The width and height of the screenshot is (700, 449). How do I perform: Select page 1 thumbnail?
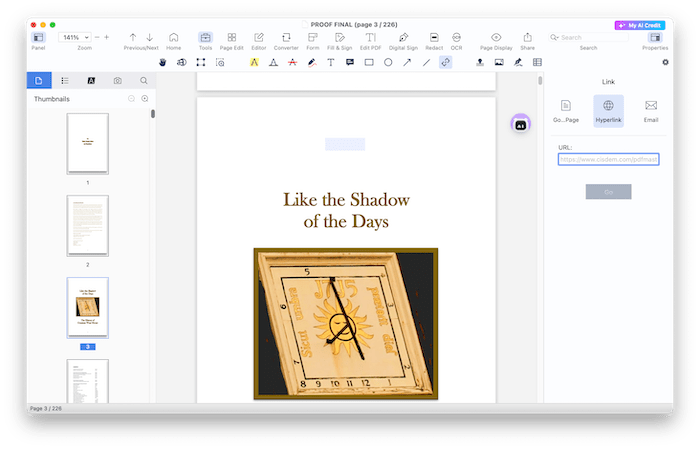pyautogui.click(x=88, y=143)
